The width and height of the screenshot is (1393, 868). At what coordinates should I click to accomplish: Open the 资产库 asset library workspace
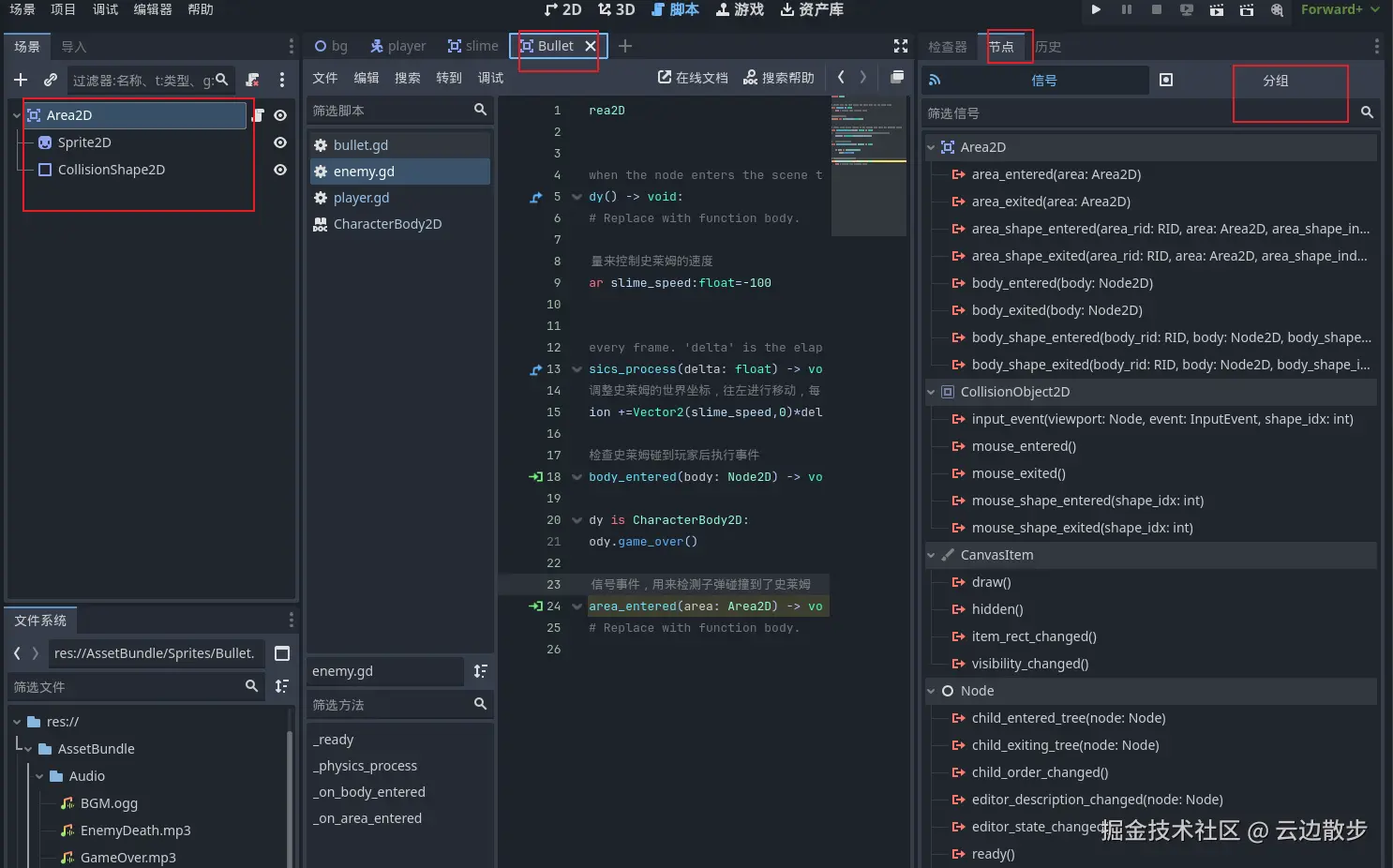pos(812,9)
